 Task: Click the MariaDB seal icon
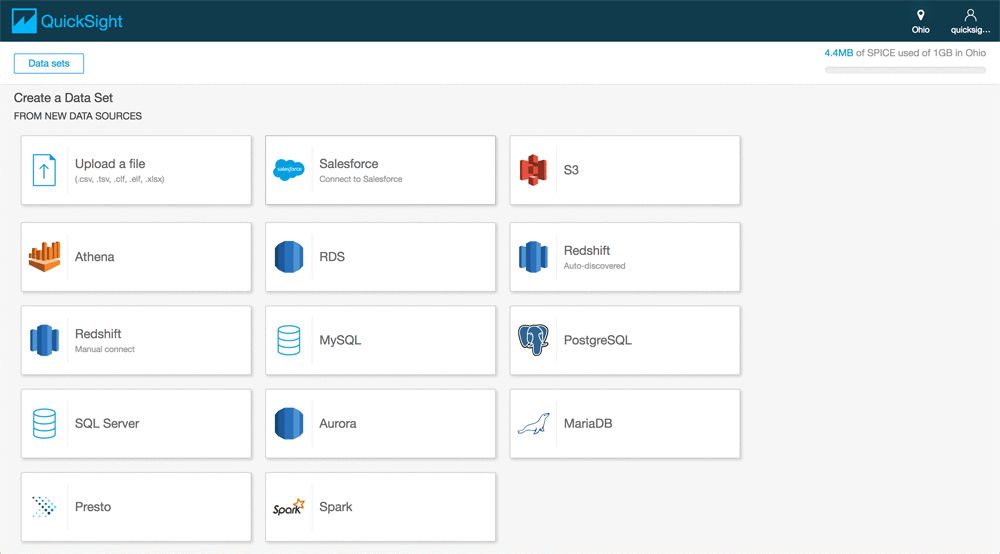(x=533, y=423)
